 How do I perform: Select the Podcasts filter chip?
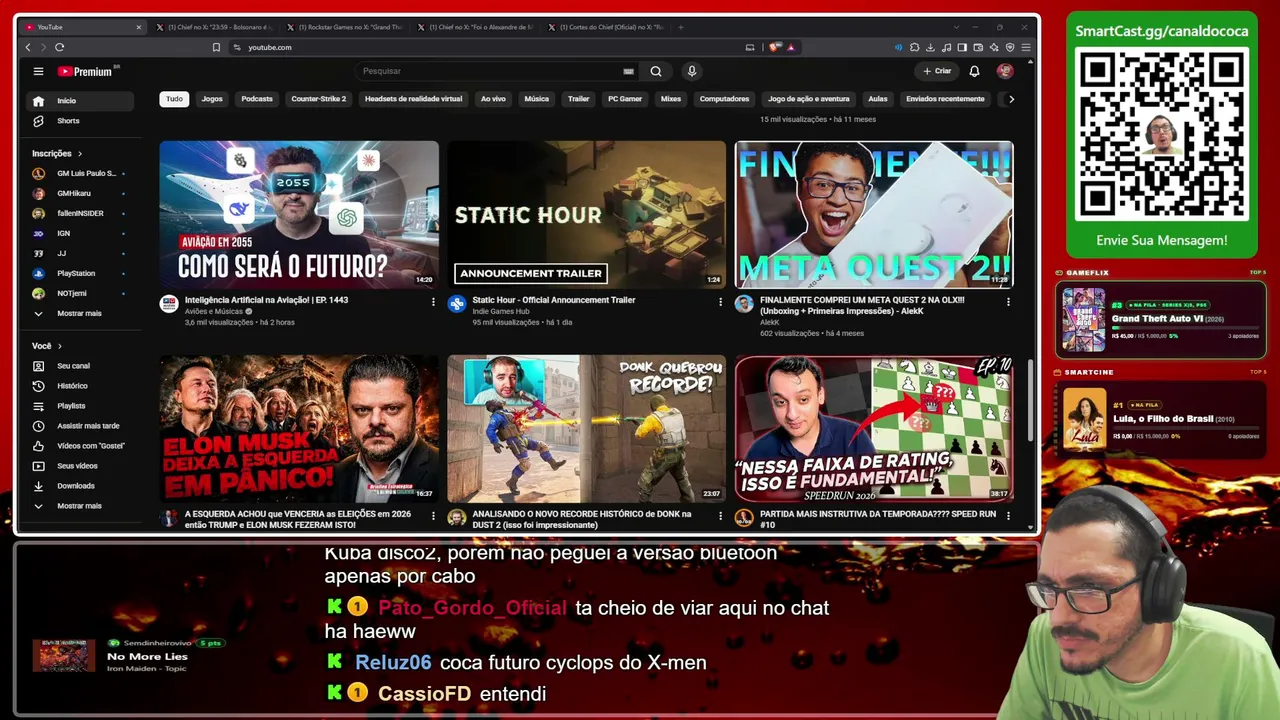coord(257,99)
